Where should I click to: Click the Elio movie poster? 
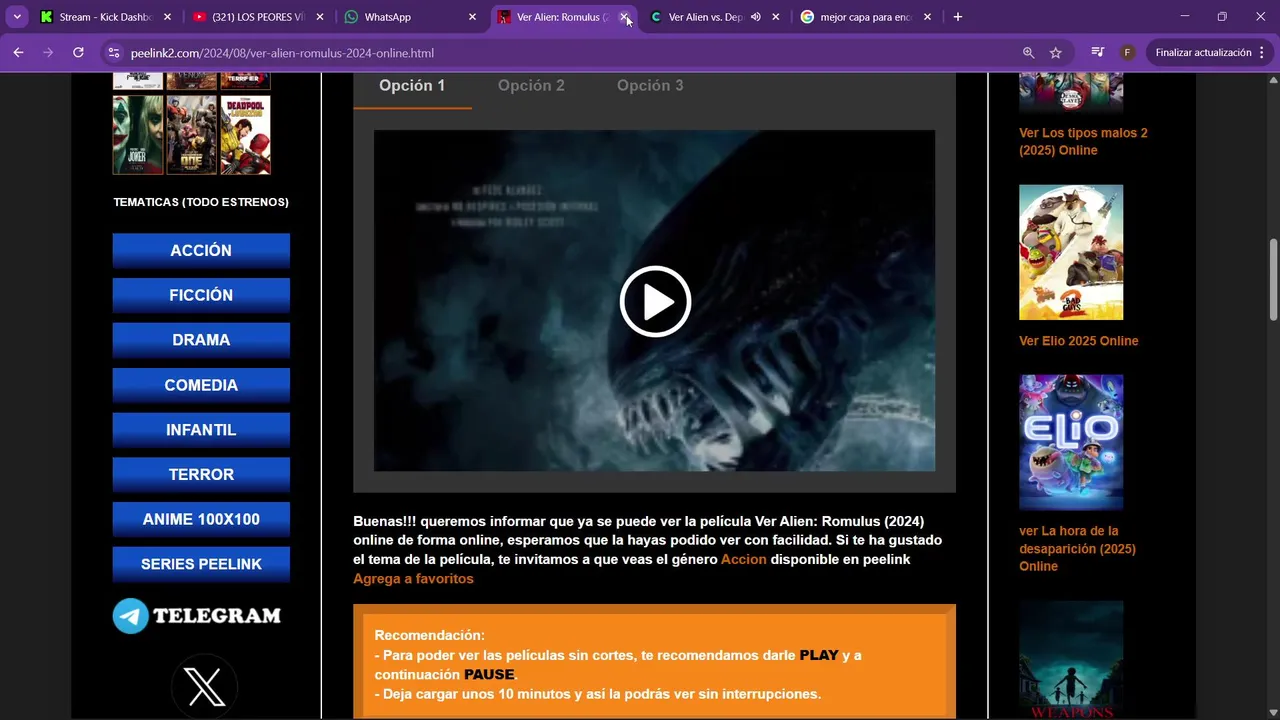(1071, 442)
